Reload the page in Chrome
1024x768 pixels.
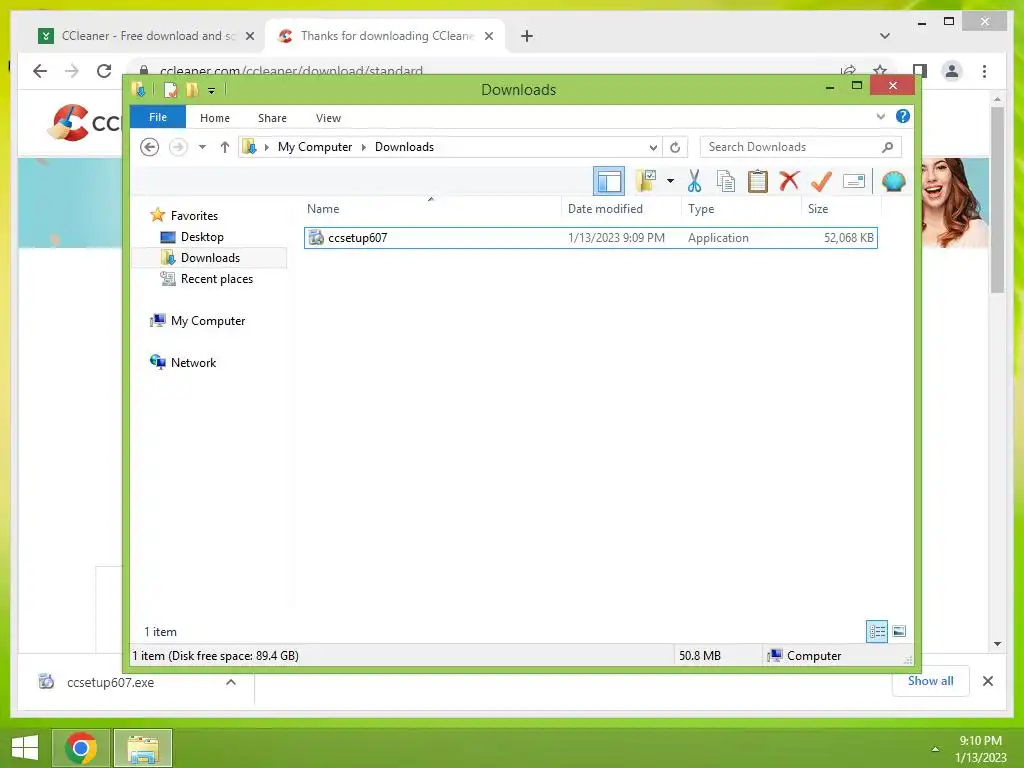(x=104, y=71)
